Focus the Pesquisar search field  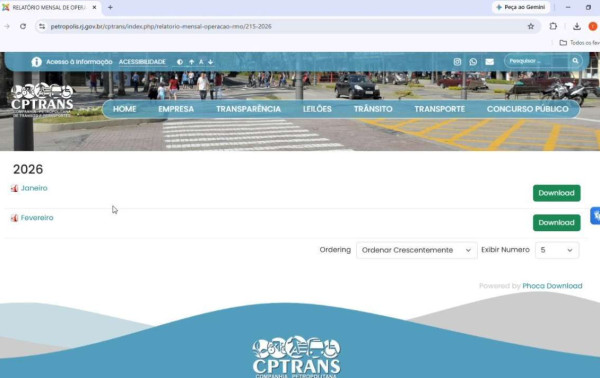(538, 61)
